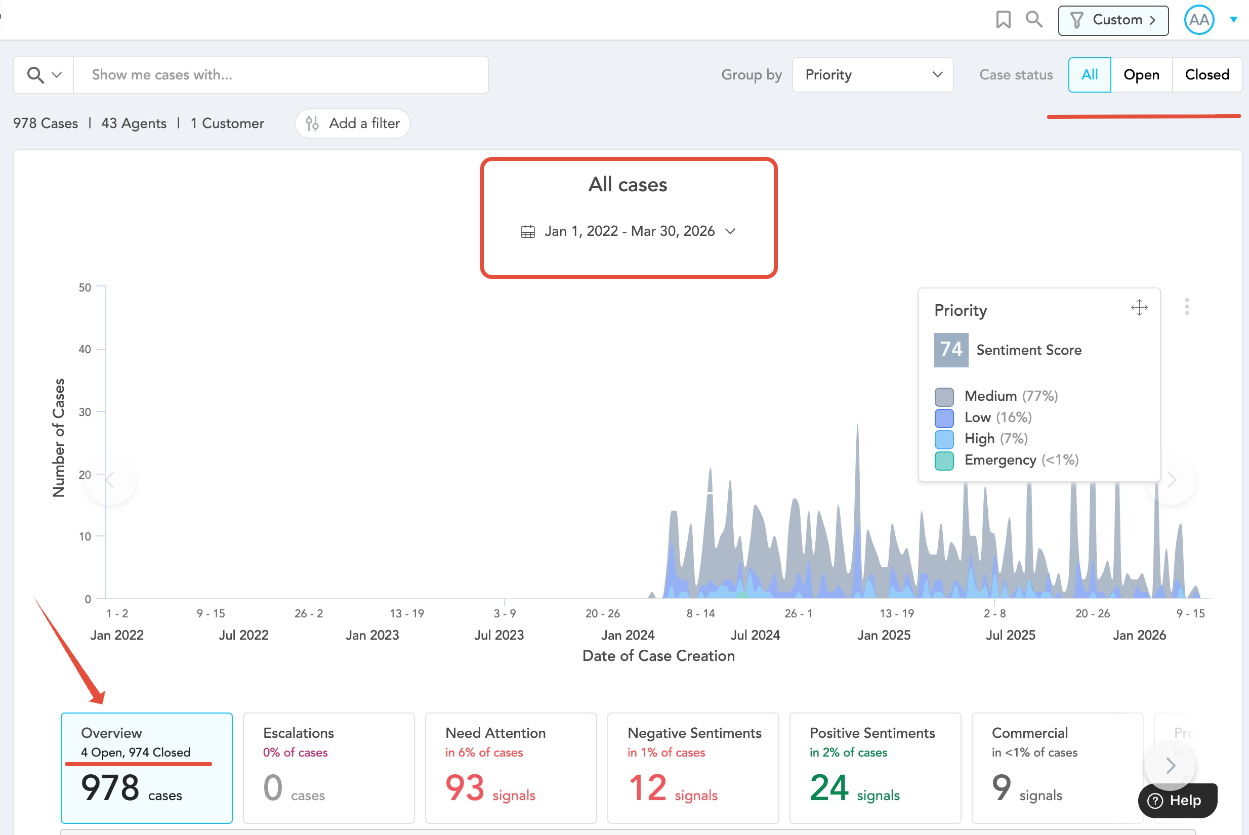Viewport: 1249px width, 835px height.
Task: Select the Closed case status
Action: click(x=1207, y=75)
